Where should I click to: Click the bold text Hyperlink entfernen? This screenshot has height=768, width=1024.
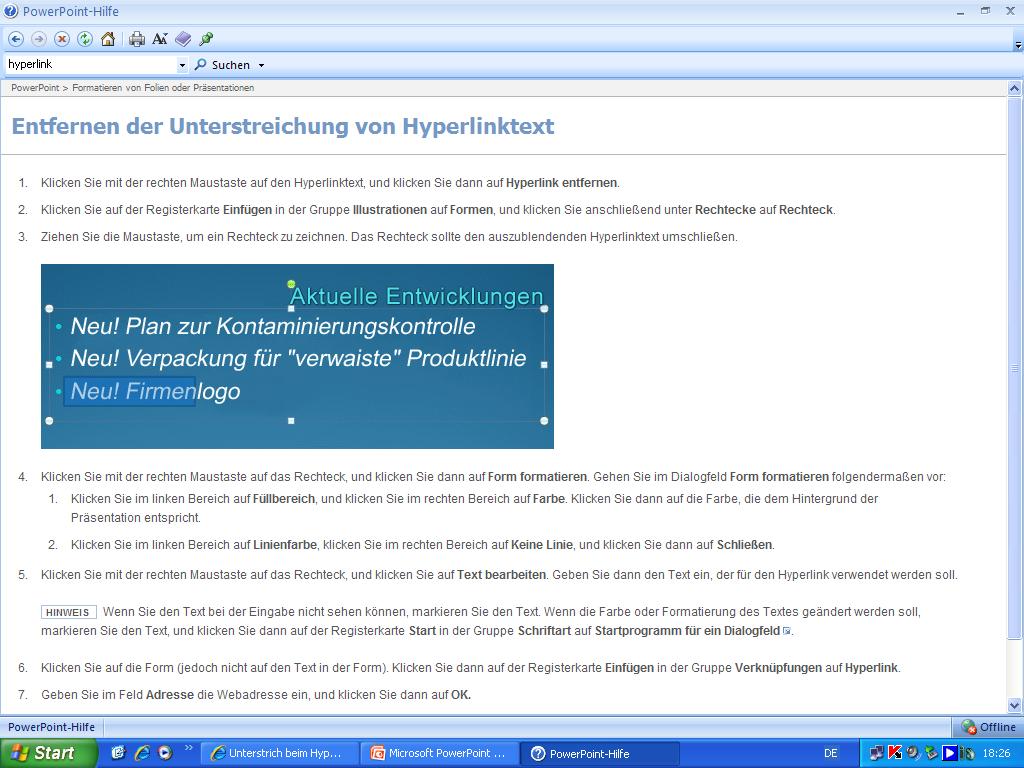[562, 183]
